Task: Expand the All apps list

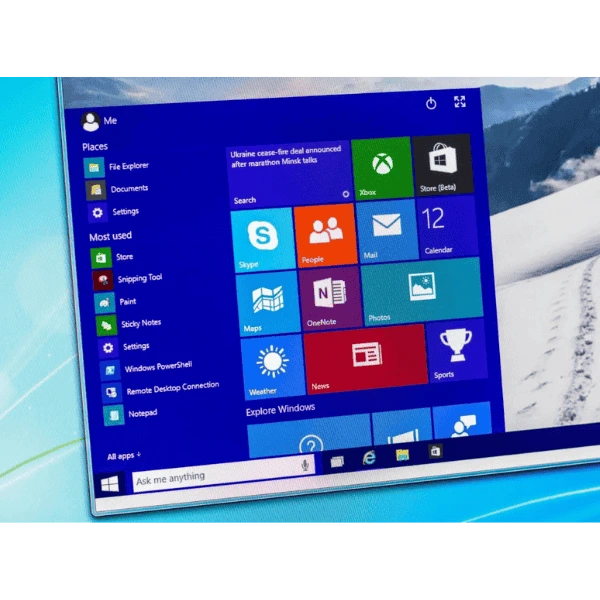Action: coord(124,456)
